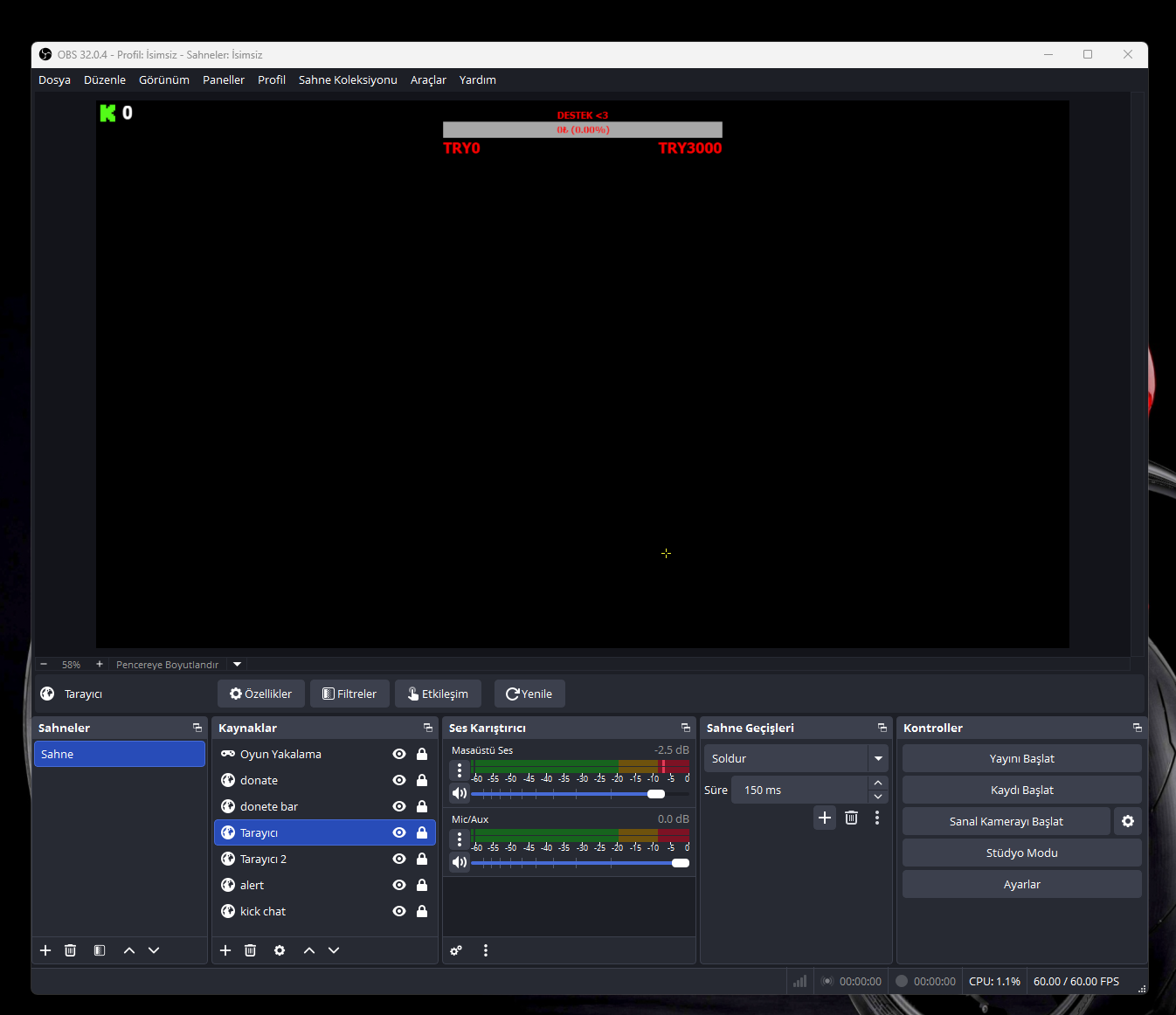1176x1015 pixels.
Task: Delete selected scene with trash icon
Action: click(71, 950)
